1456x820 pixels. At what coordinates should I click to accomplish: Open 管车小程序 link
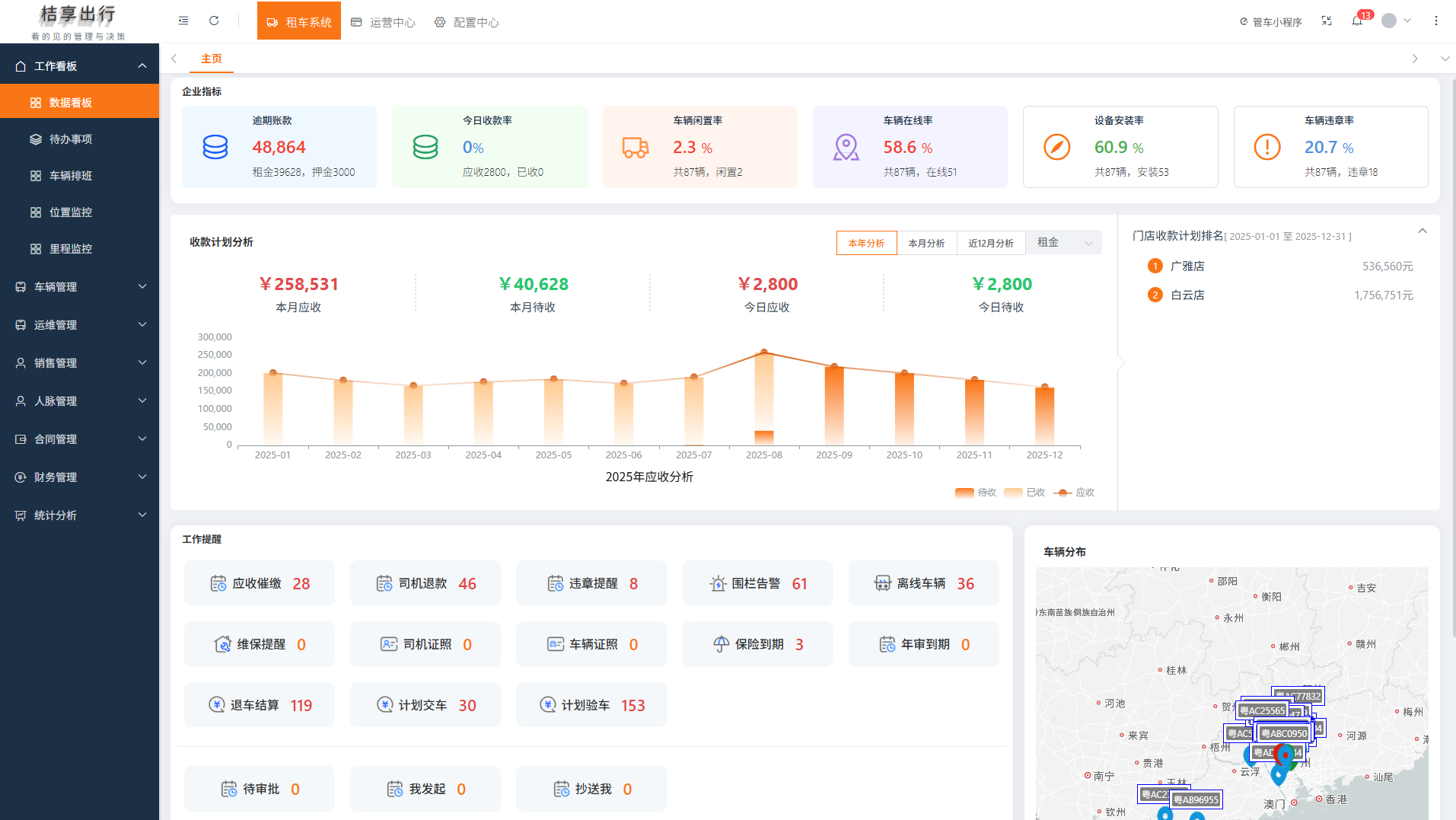[x=1270, y=22]
